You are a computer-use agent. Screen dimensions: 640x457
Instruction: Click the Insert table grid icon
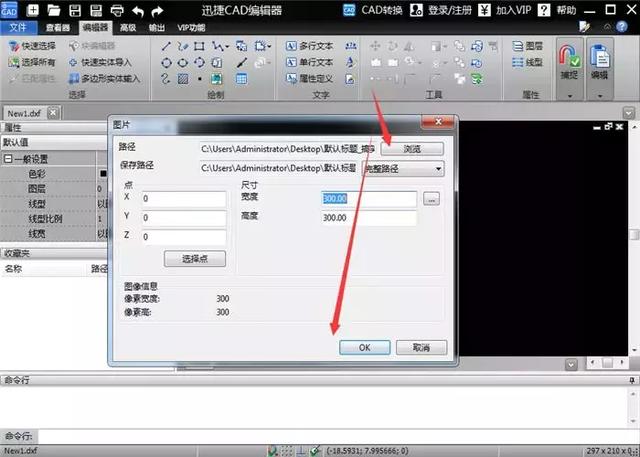pos(241,79)
